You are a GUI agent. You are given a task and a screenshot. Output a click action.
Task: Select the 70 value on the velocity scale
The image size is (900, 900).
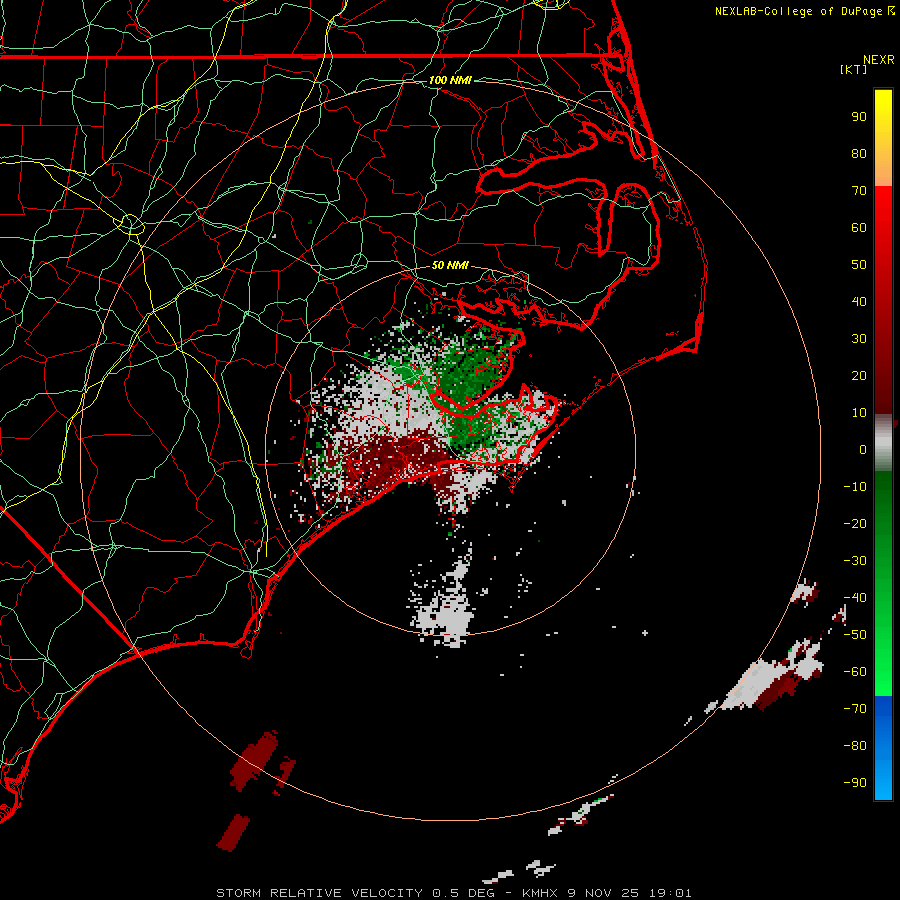[859, 191]
